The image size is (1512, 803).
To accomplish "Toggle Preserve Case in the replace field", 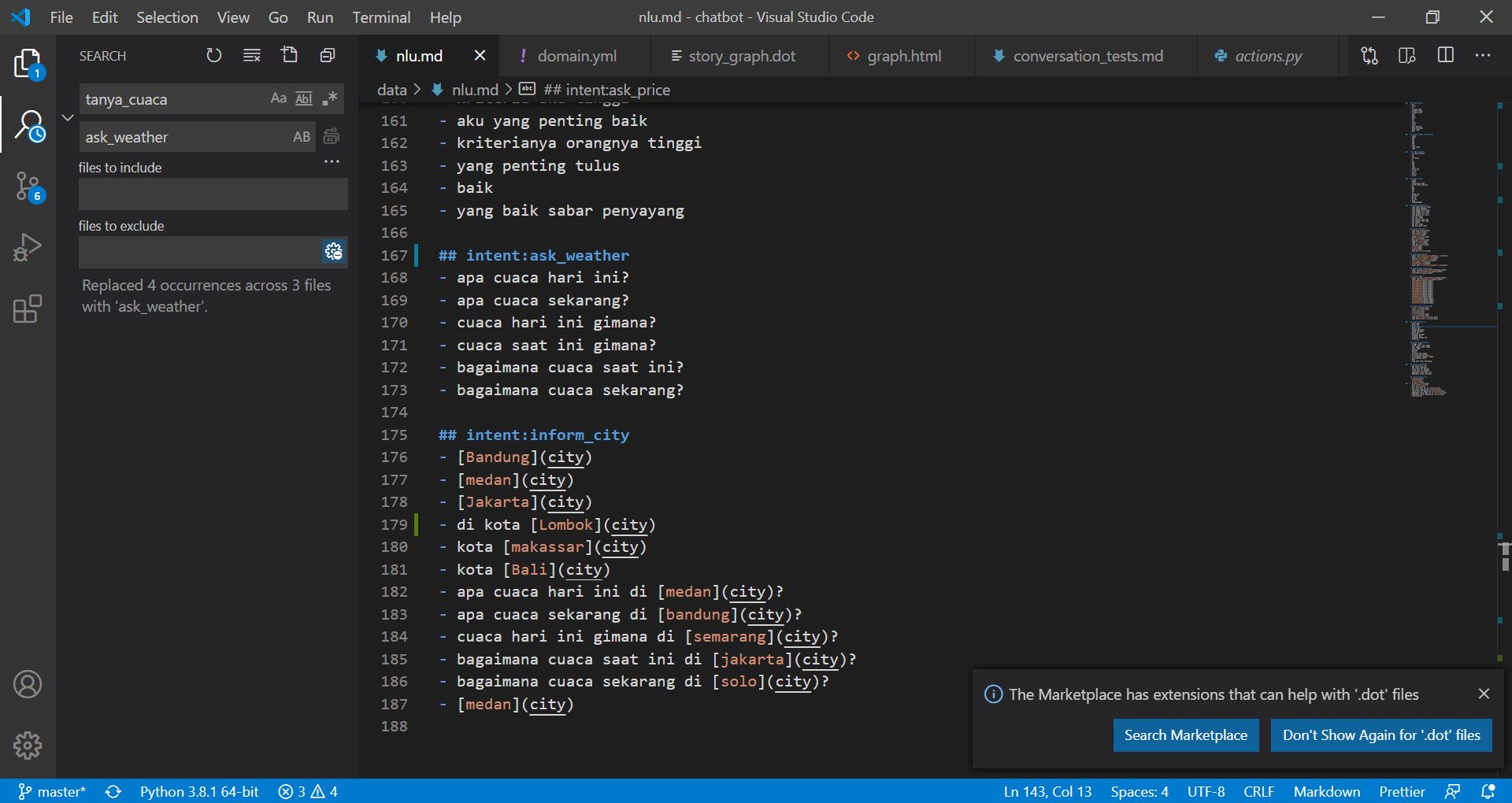I will 302,136.
